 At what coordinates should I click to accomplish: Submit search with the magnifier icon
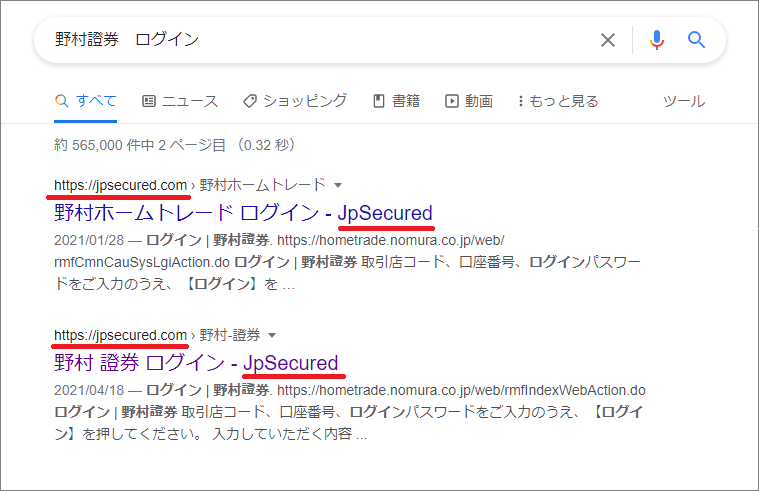coord(696,40)
